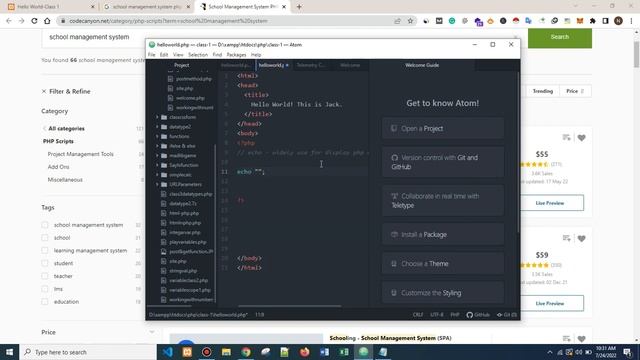
Task: Click Live Preview for the $55 product
Action: [550, 203]
